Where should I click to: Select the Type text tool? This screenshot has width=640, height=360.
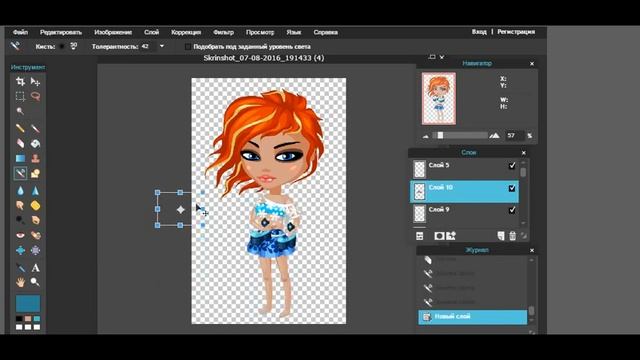(36, 268)
